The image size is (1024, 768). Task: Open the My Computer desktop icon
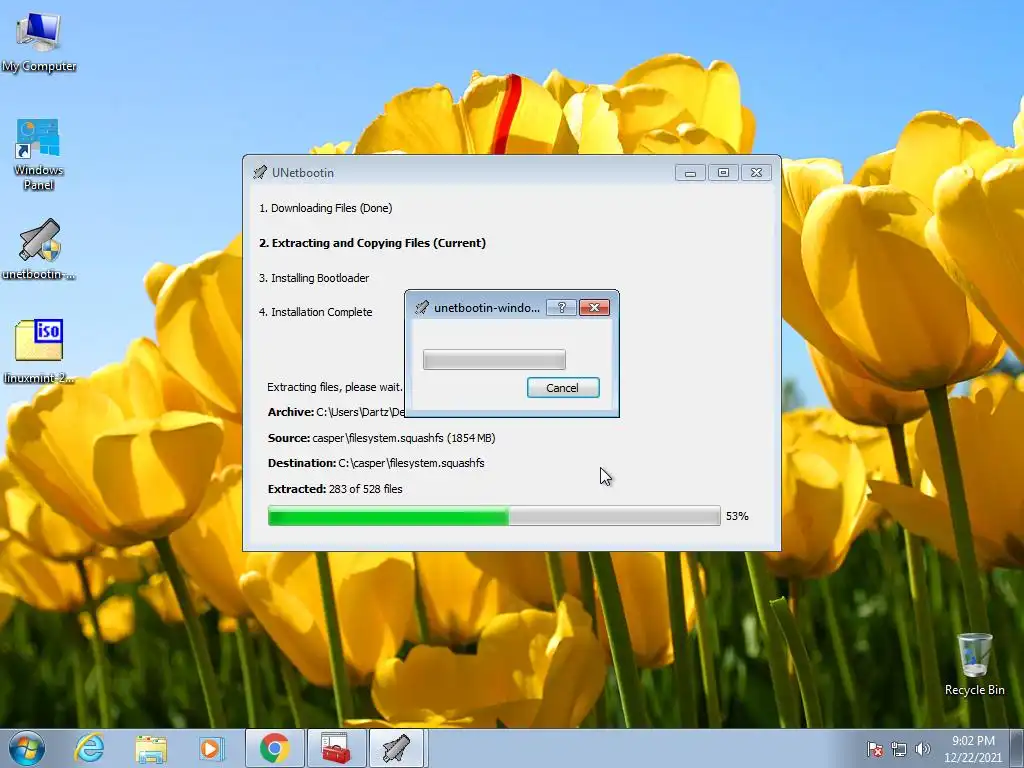click(39, 43)
